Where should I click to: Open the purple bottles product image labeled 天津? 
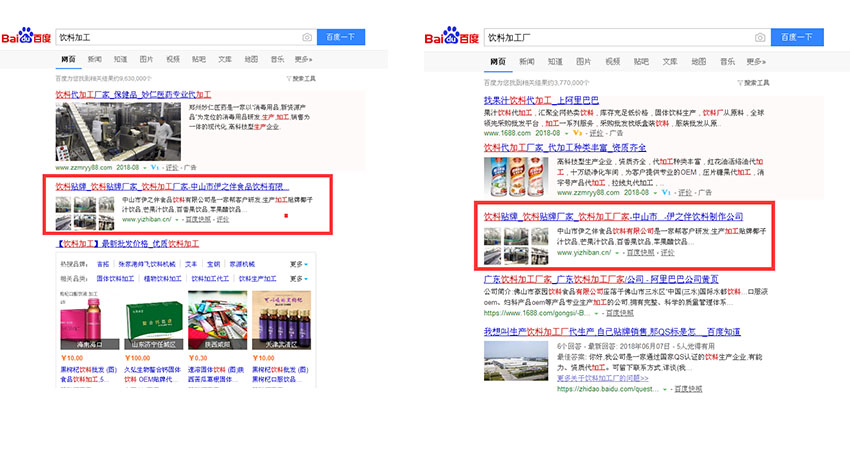pyautogui.click(x=281, y=320)
